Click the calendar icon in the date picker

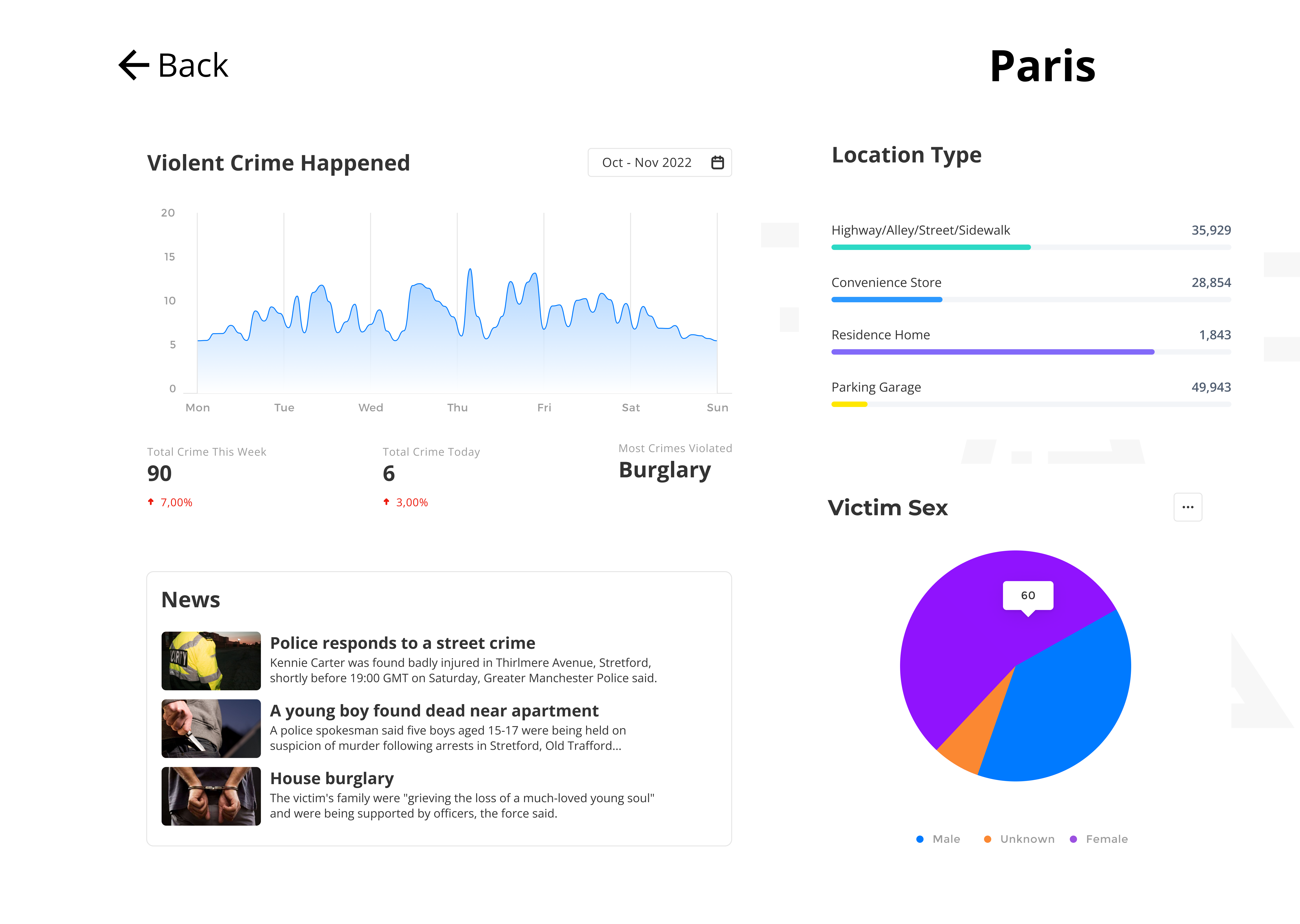717,163
